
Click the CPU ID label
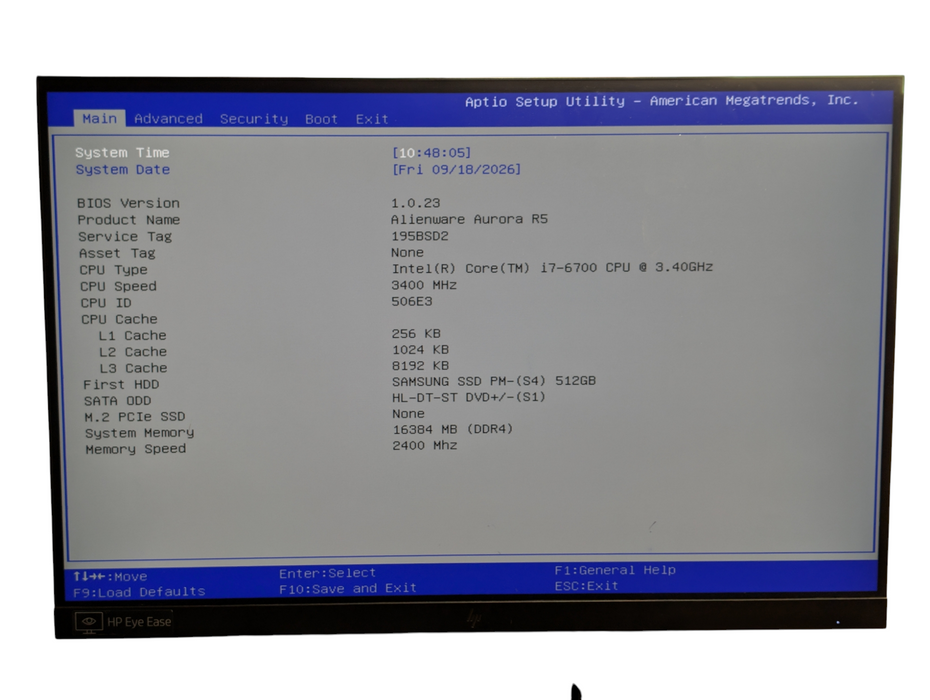point(106,303)
